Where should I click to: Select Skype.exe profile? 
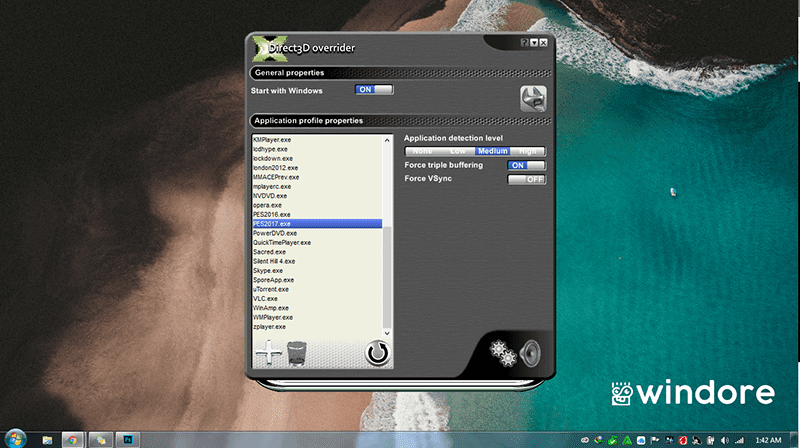pyautogui.click(x=317, y=270)
